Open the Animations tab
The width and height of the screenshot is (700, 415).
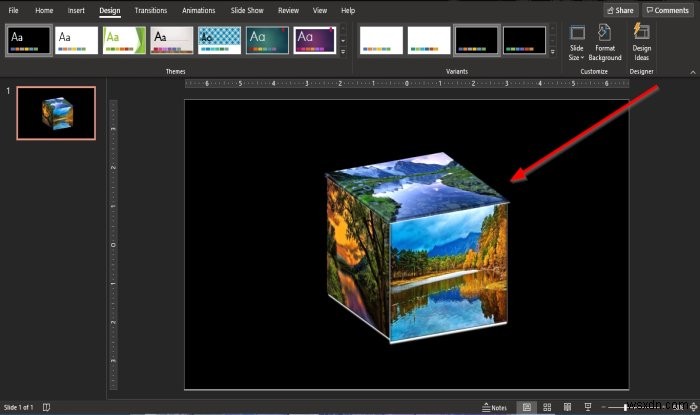click(x=198, y=10)
